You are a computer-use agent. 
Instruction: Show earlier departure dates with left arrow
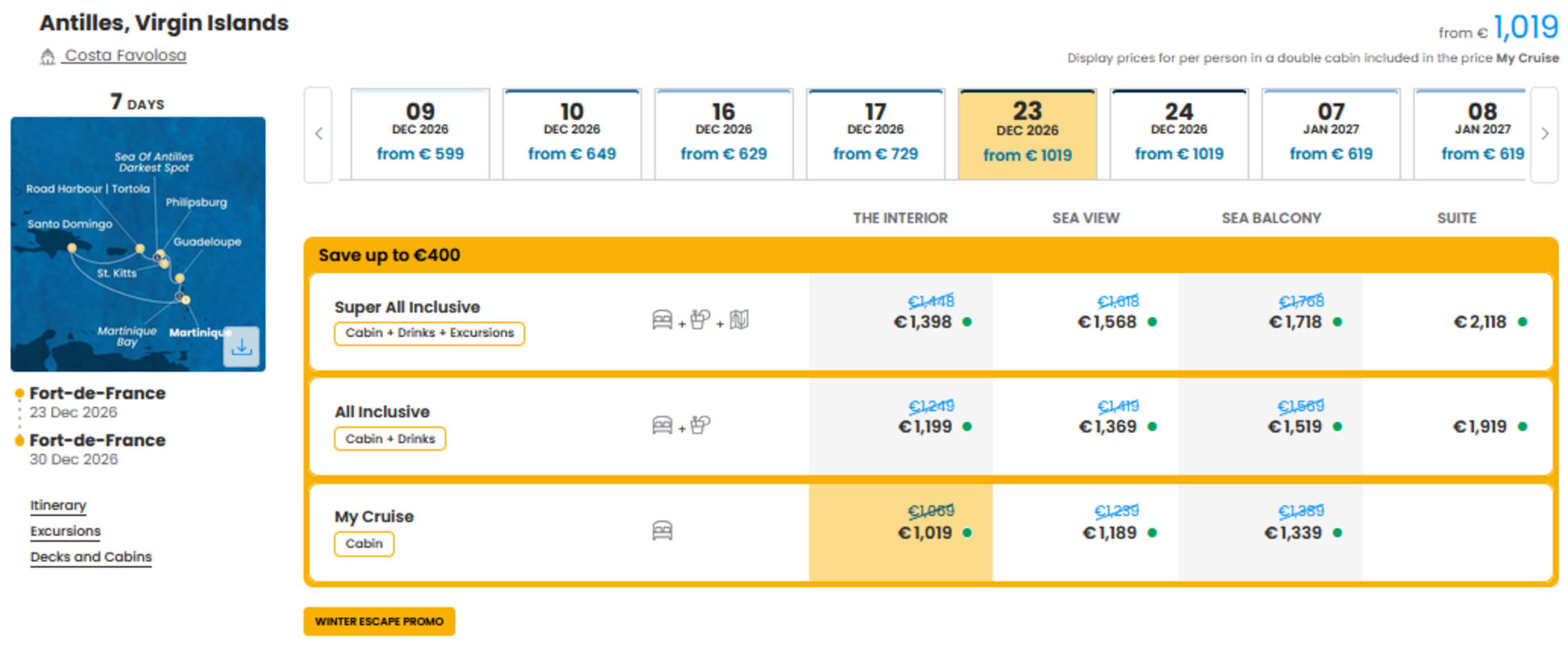coord(319,134)
